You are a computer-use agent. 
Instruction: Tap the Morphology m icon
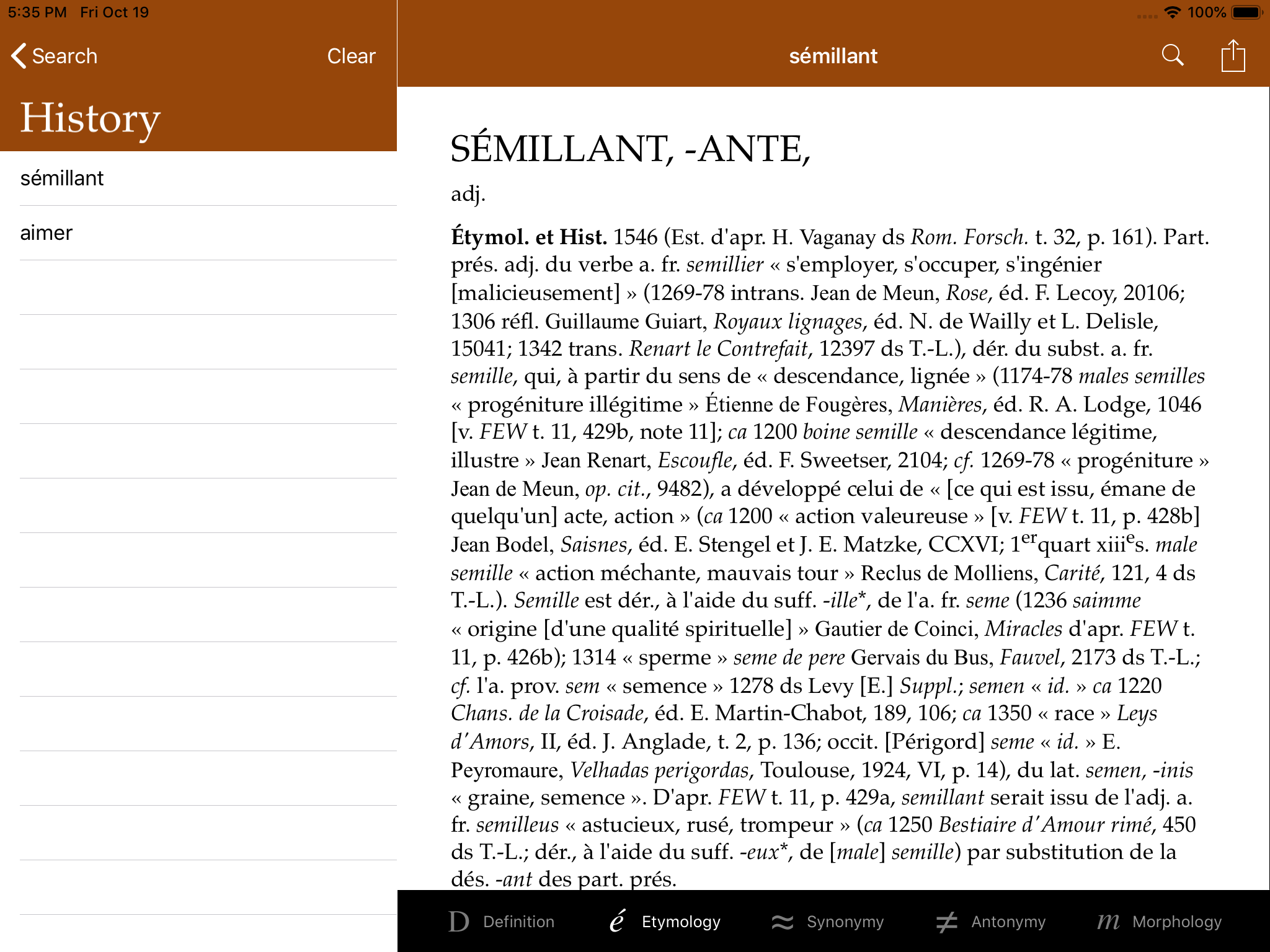(1108, 922)
